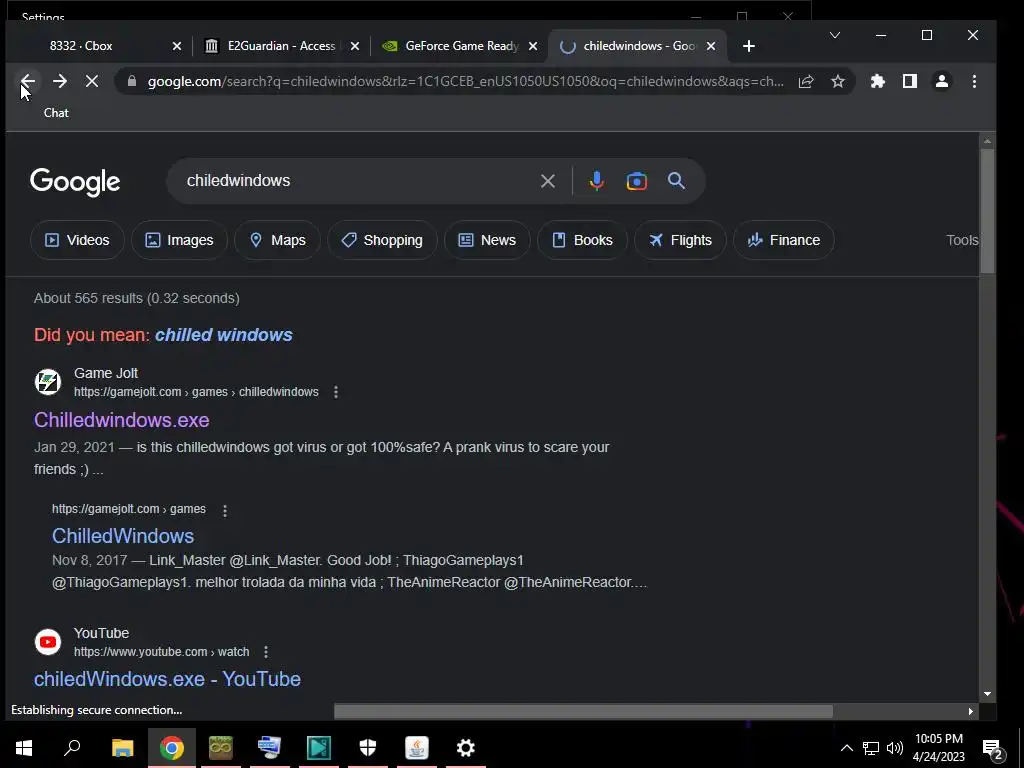
Task: Switch to the GeForce Game Ready tab
Action: click(460, 46)
